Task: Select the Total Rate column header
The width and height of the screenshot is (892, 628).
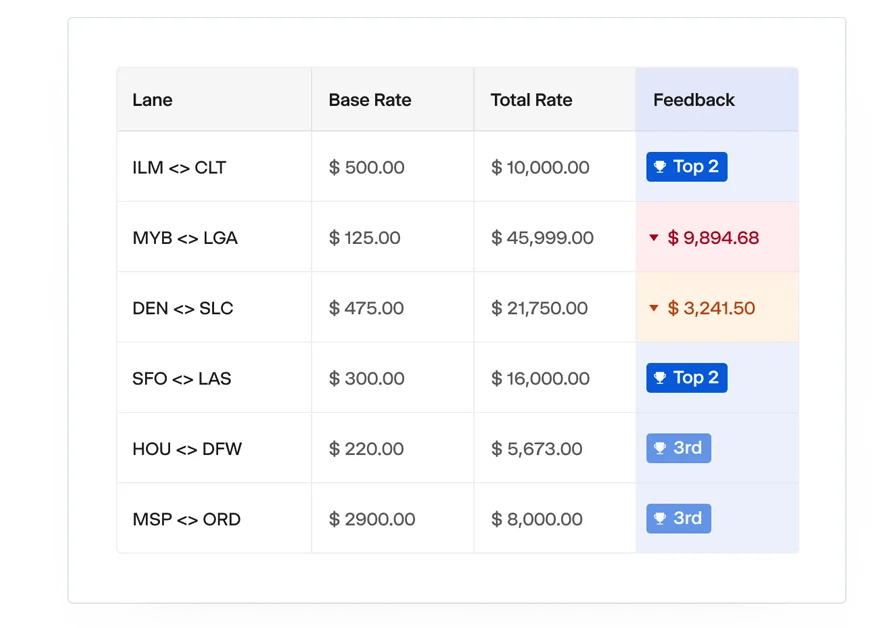Action: (555, 100)
